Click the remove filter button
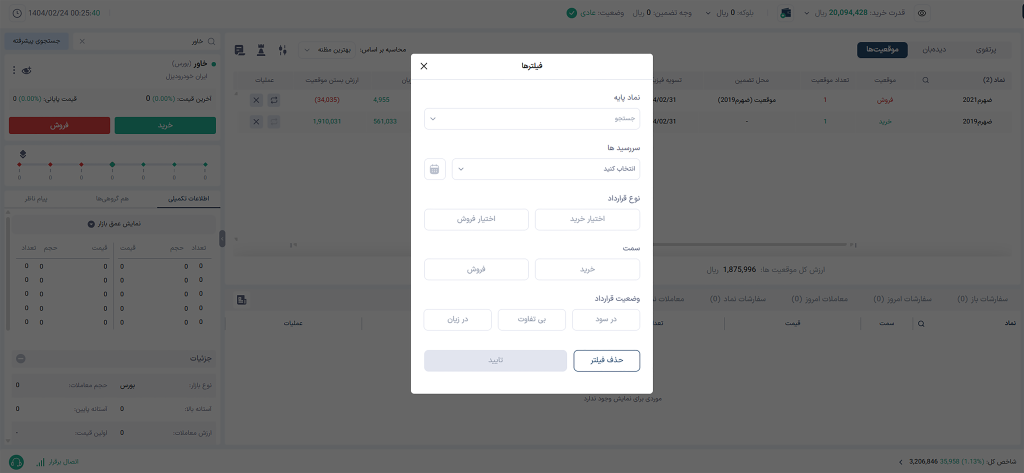The image size is (1024, 473). pyautogui.click(x=607, y=361)
